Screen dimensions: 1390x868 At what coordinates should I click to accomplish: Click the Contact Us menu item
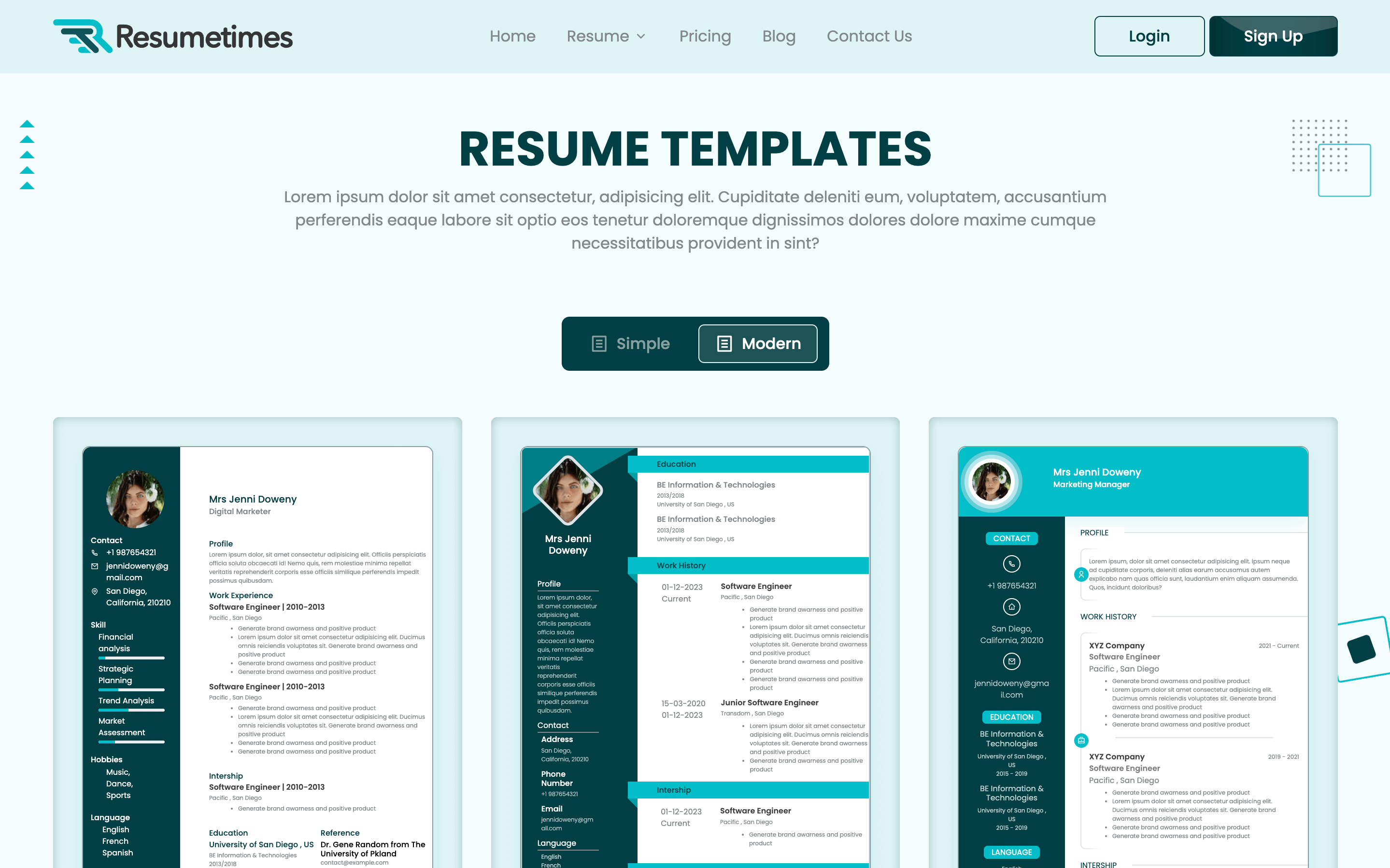(x=869, y=36)
